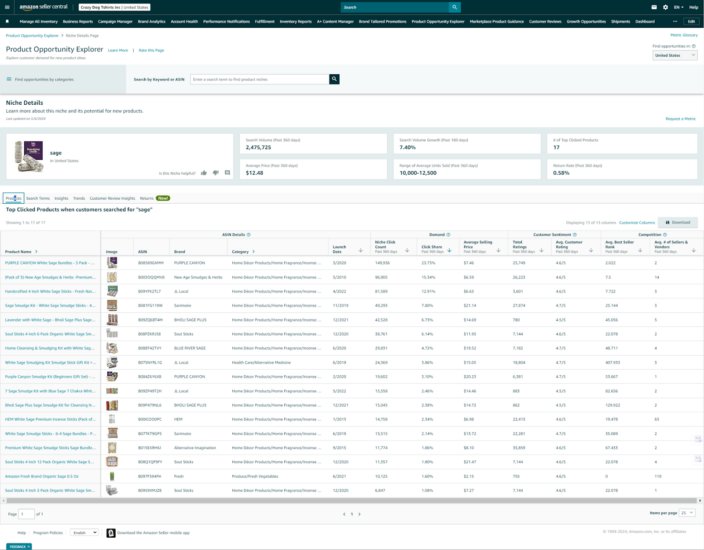This screenshot has height=550, width=704.
Task: Click thumbs down for niche helpful
Action: point(216,173)
